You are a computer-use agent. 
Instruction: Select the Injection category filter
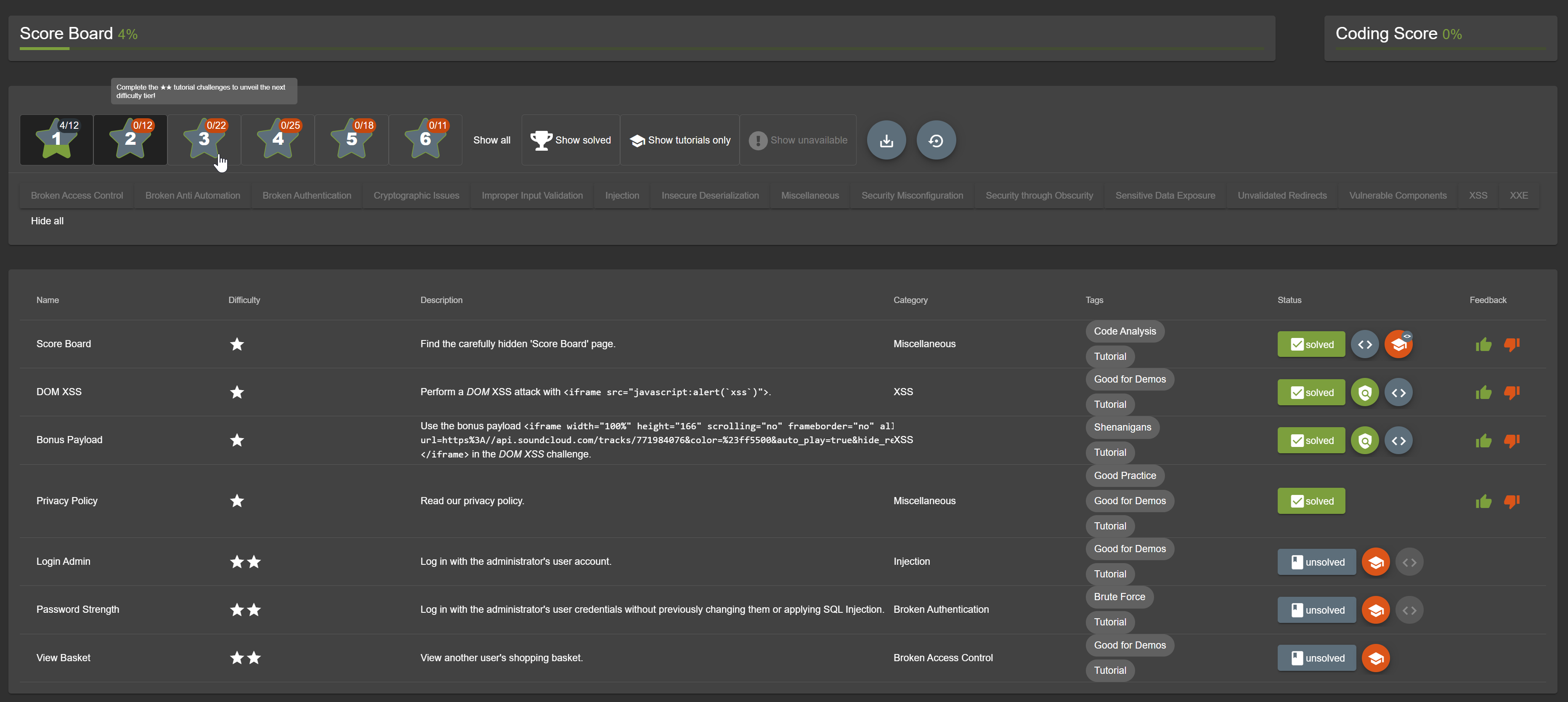click(621, 195)
